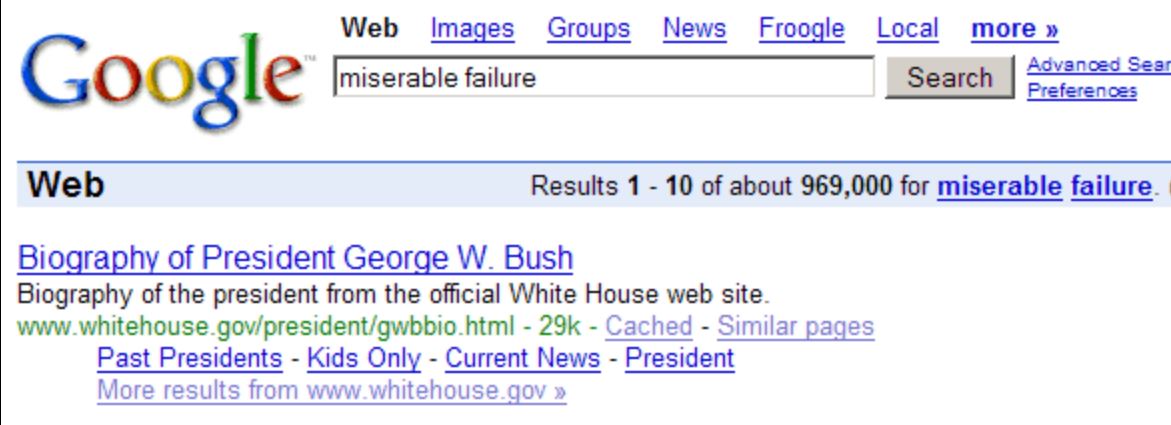The image size is (1171, 425).
Task: Open the Preferences link
Action: coord(1082,91)
